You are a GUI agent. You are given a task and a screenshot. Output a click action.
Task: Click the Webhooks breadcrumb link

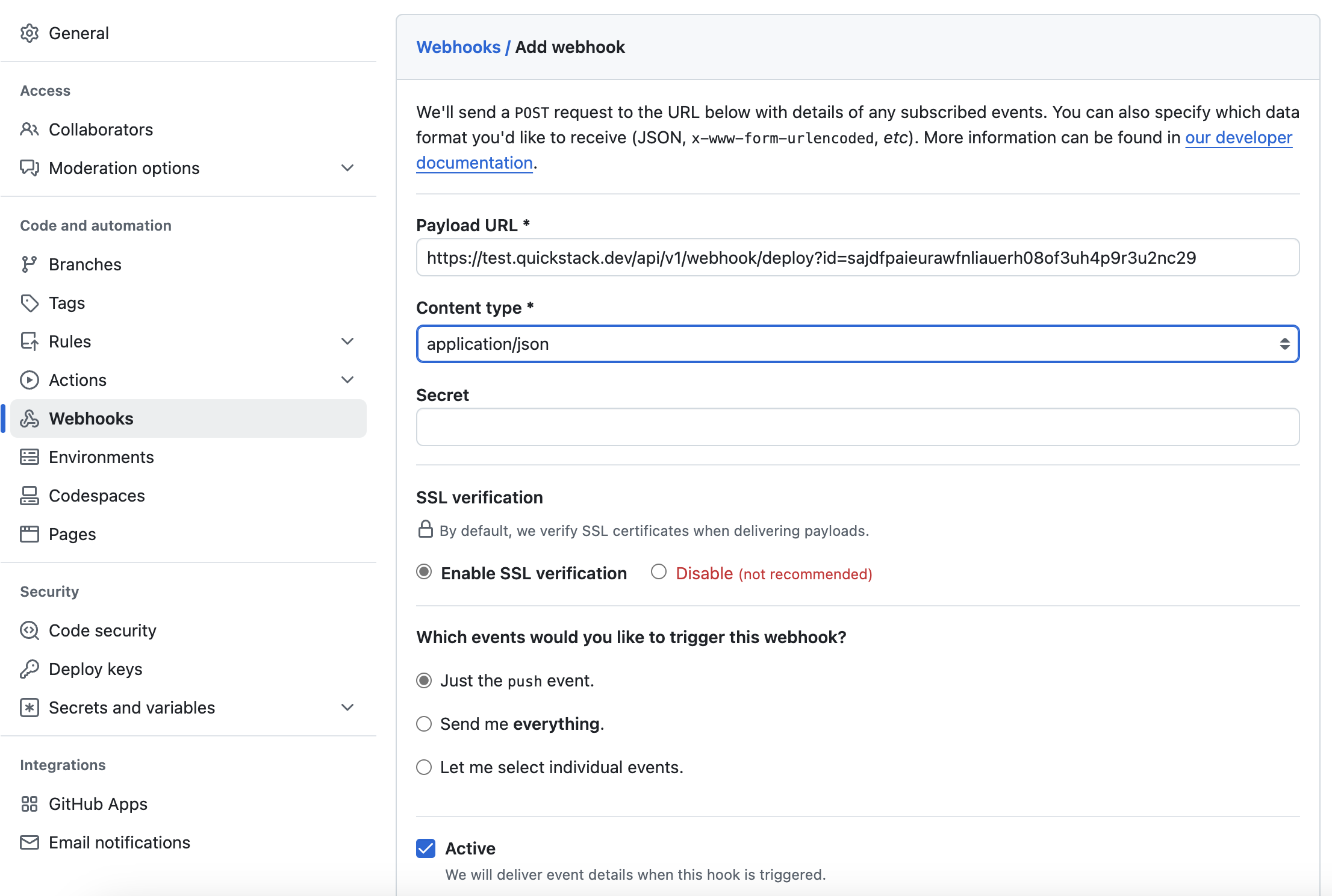(458, 47)
